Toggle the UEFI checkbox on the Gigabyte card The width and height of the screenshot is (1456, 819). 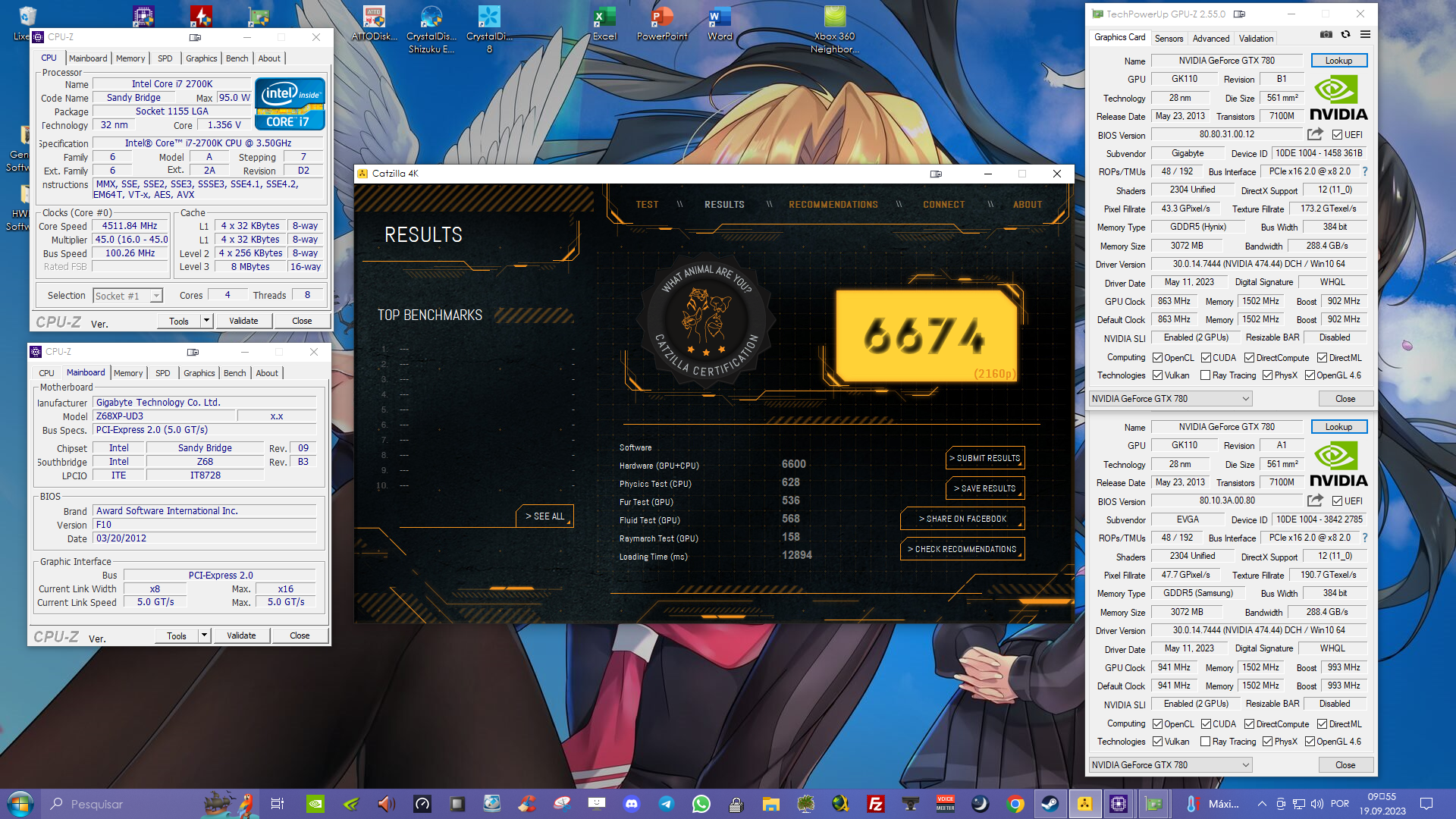click(x=1337, y=135)
